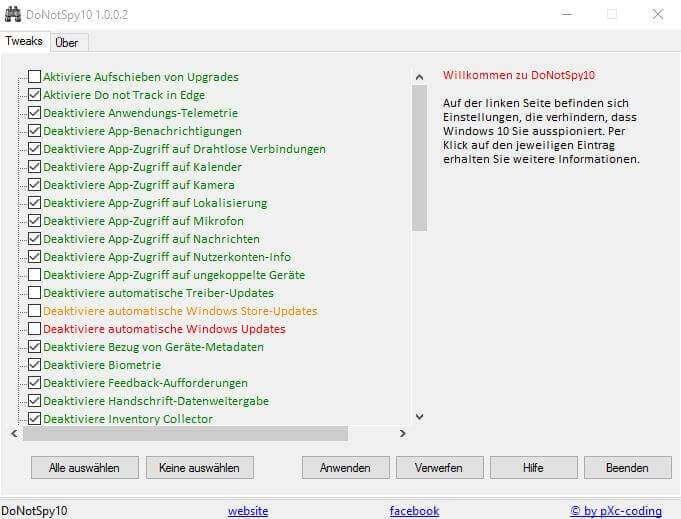Open Hilfe button

534,468
